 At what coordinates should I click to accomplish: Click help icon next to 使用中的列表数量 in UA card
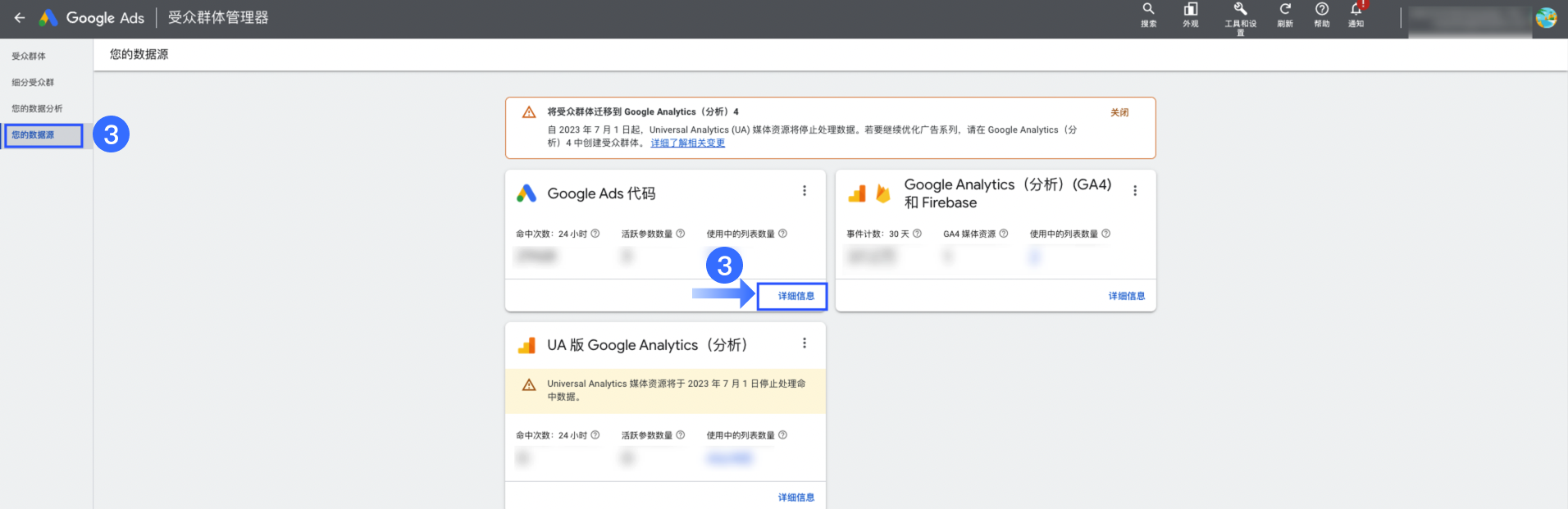click(x=783, y=435)
